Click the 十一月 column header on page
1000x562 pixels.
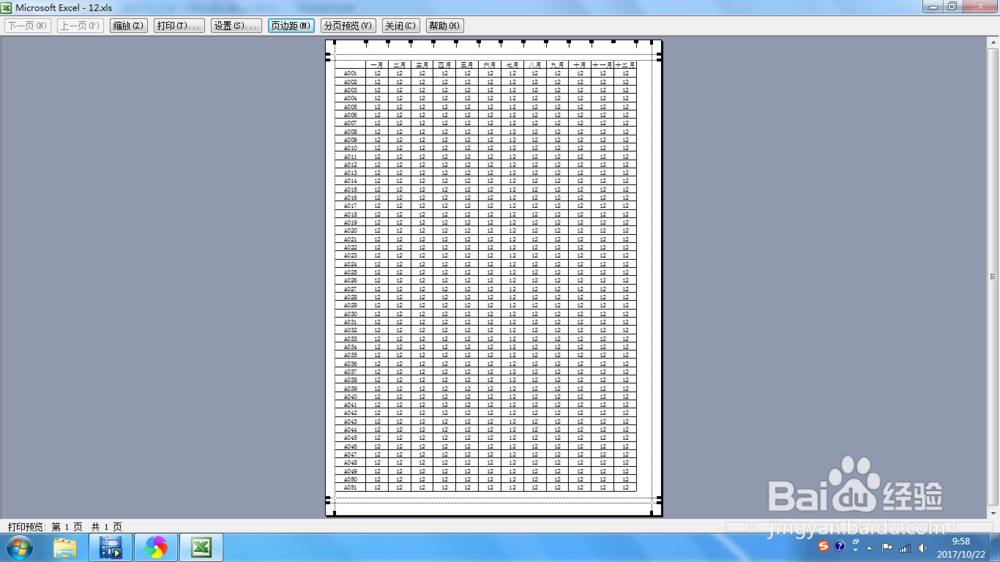pos(602,64)
